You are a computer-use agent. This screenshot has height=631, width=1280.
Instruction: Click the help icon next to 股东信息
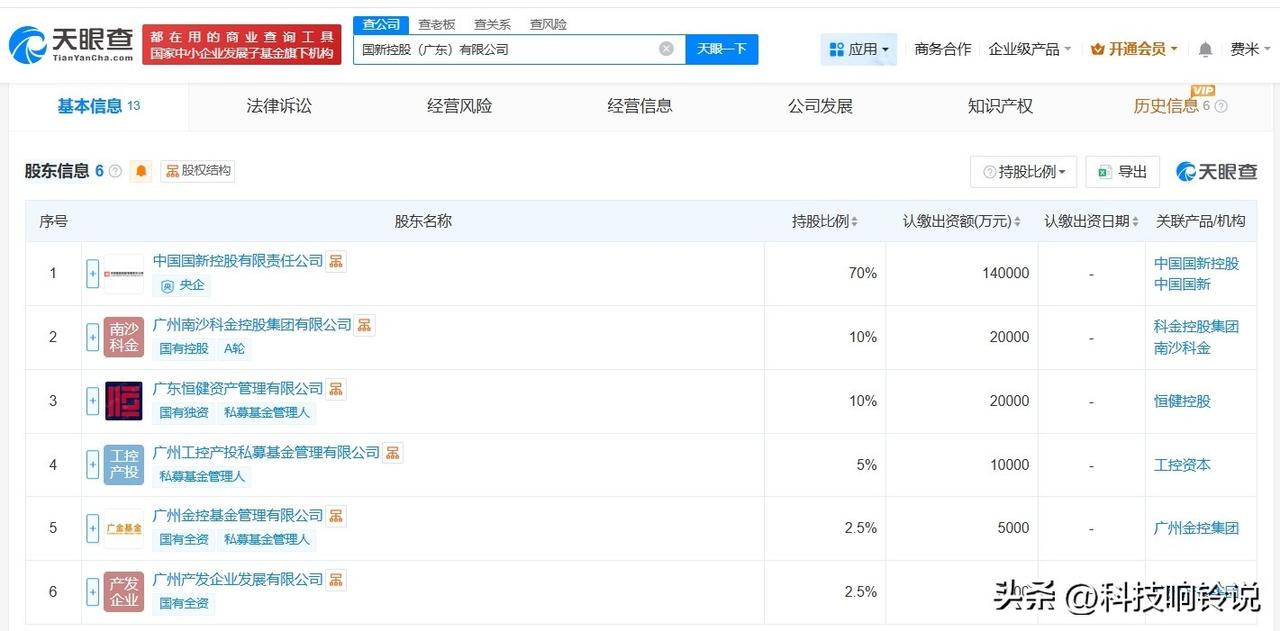tap(115, 171)
